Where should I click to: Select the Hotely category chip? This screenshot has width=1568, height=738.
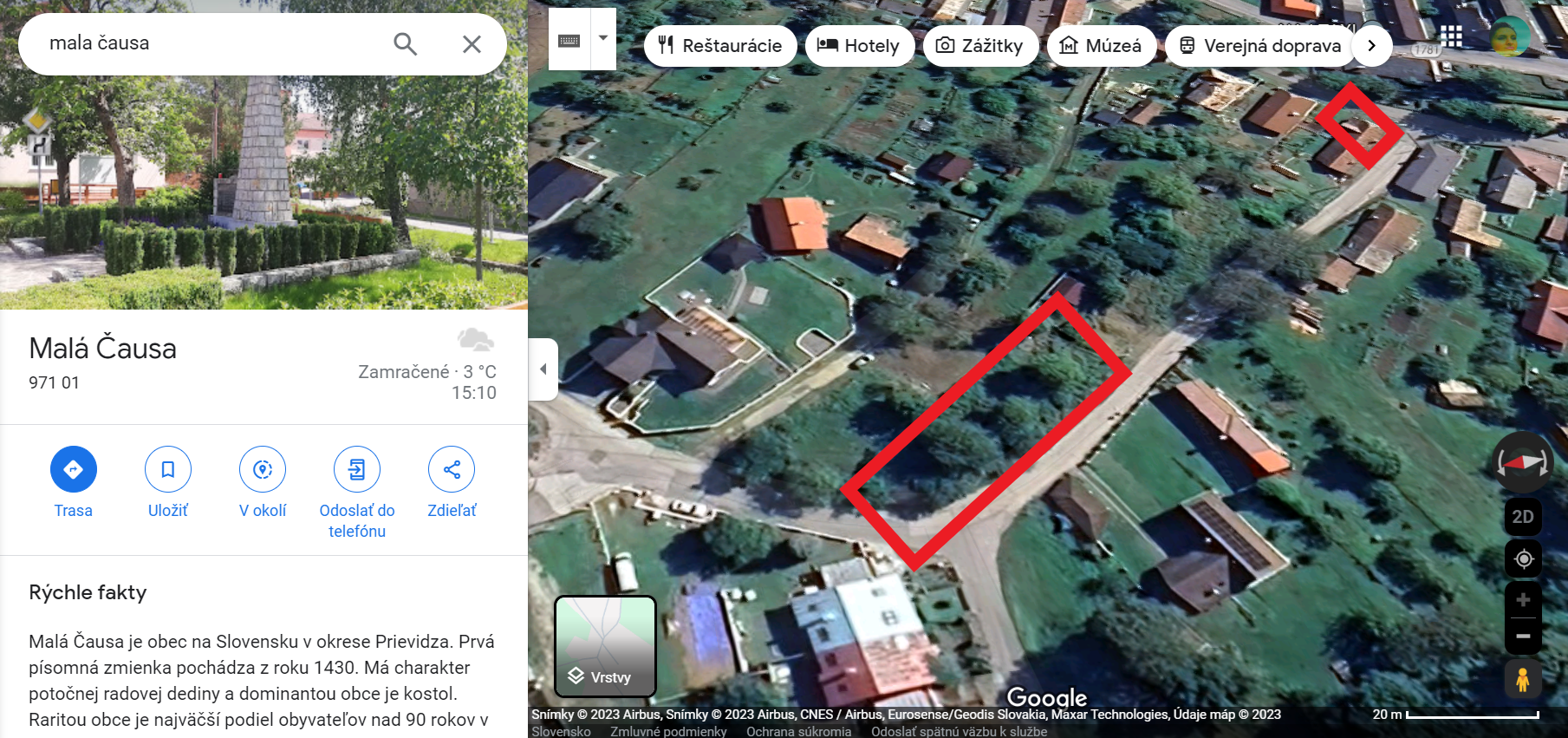coord(860,46)
